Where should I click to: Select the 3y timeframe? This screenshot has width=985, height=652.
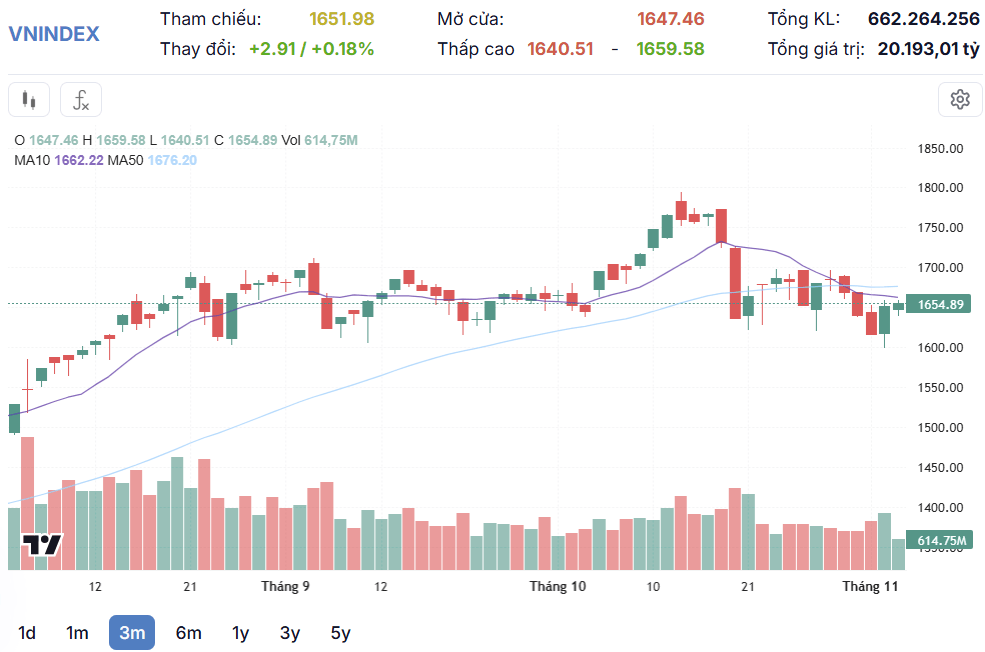click(290, 633)
